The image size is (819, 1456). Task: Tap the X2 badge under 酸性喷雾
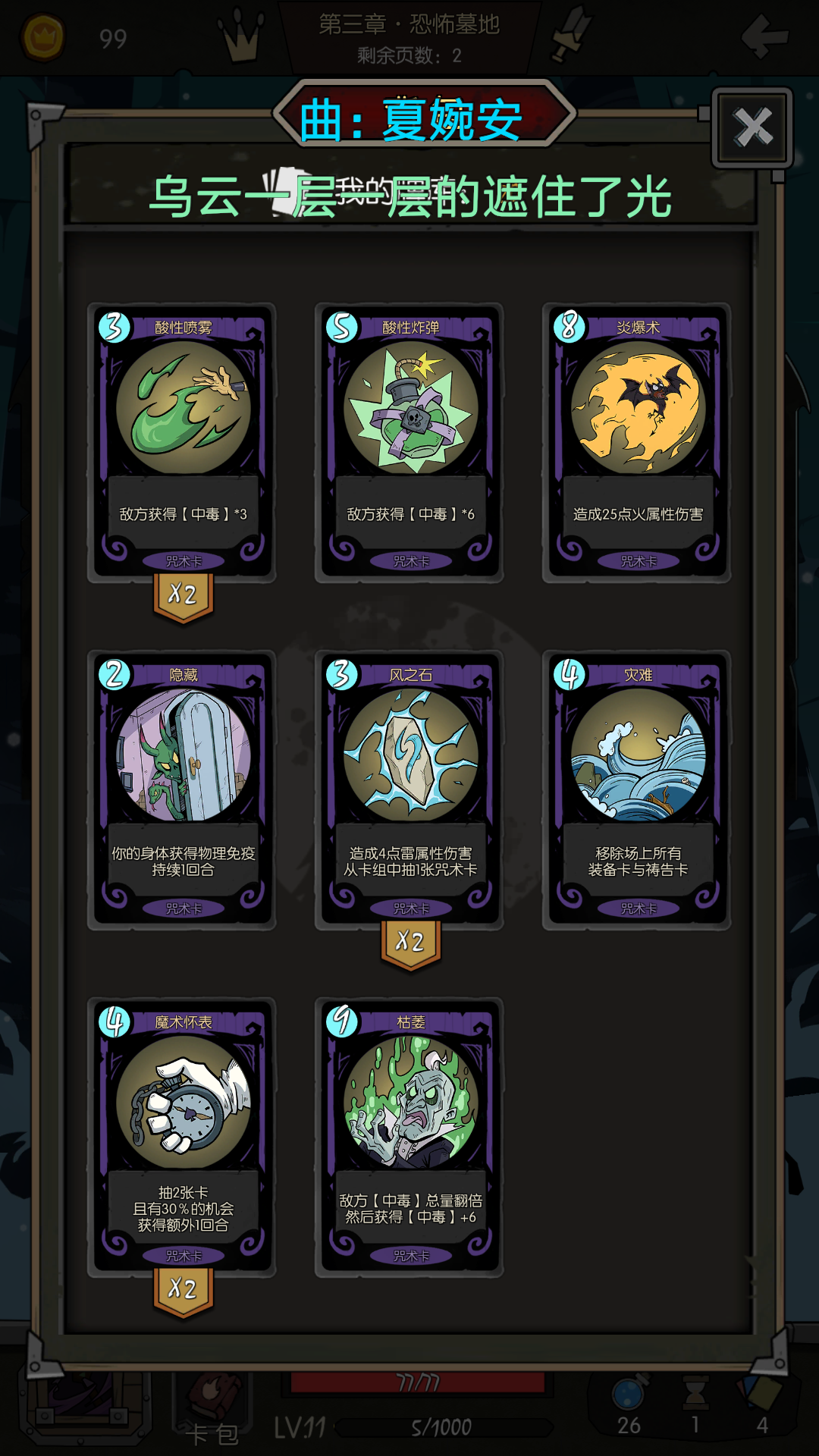point(183,597)
